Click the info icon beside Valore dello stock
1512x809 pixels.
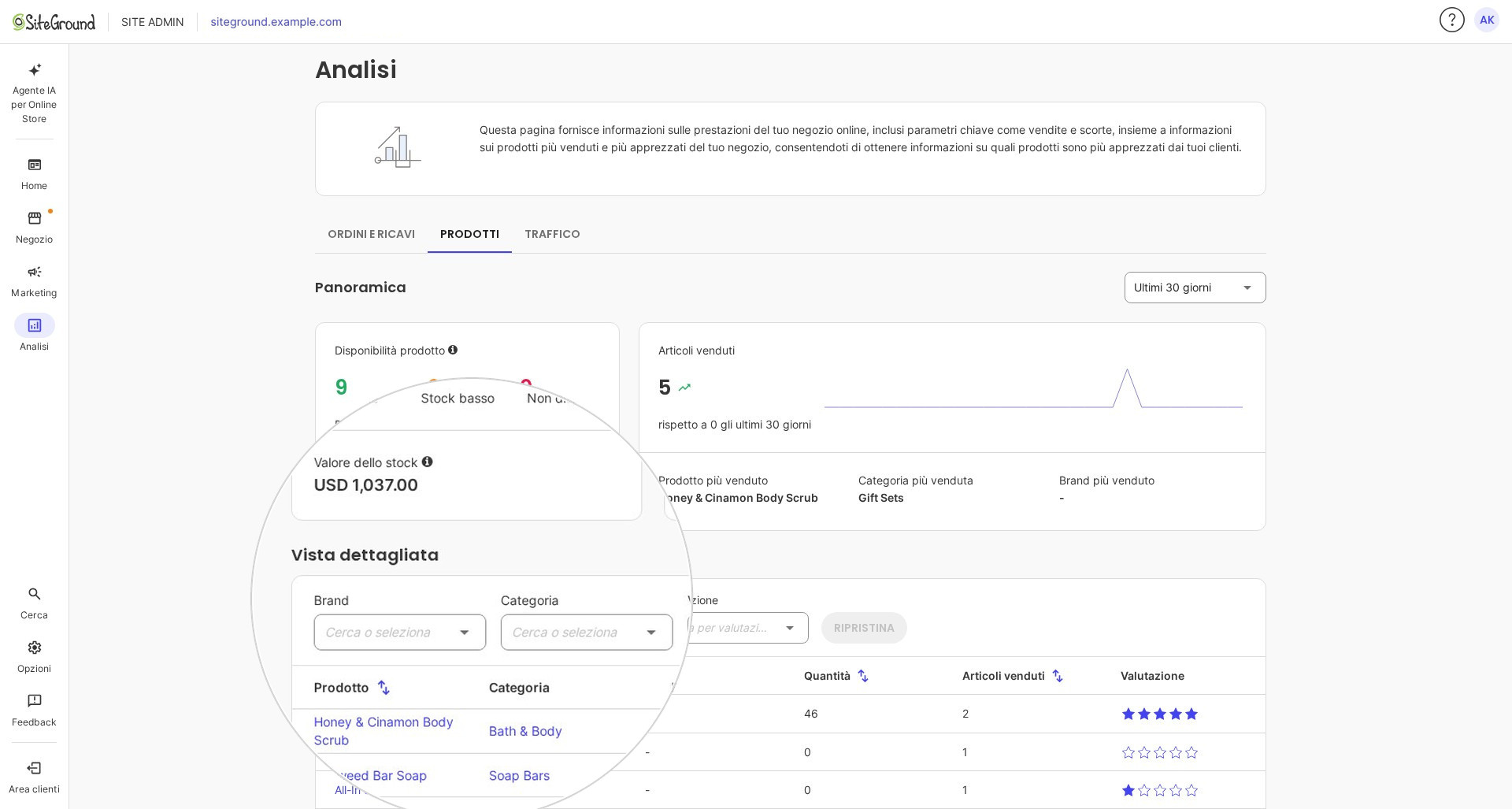click(427, 462)
